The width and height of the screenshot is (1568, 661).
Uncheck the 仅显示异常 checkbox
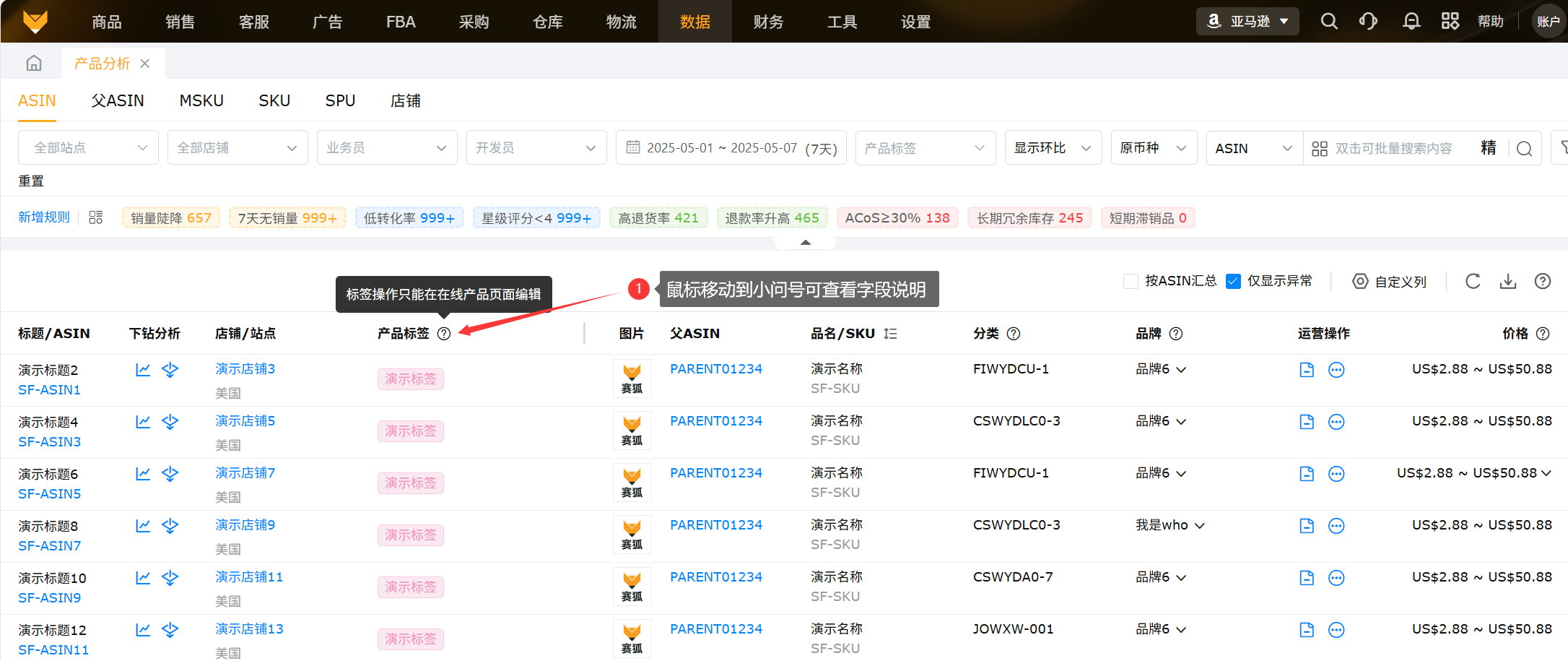(1234, 282)
